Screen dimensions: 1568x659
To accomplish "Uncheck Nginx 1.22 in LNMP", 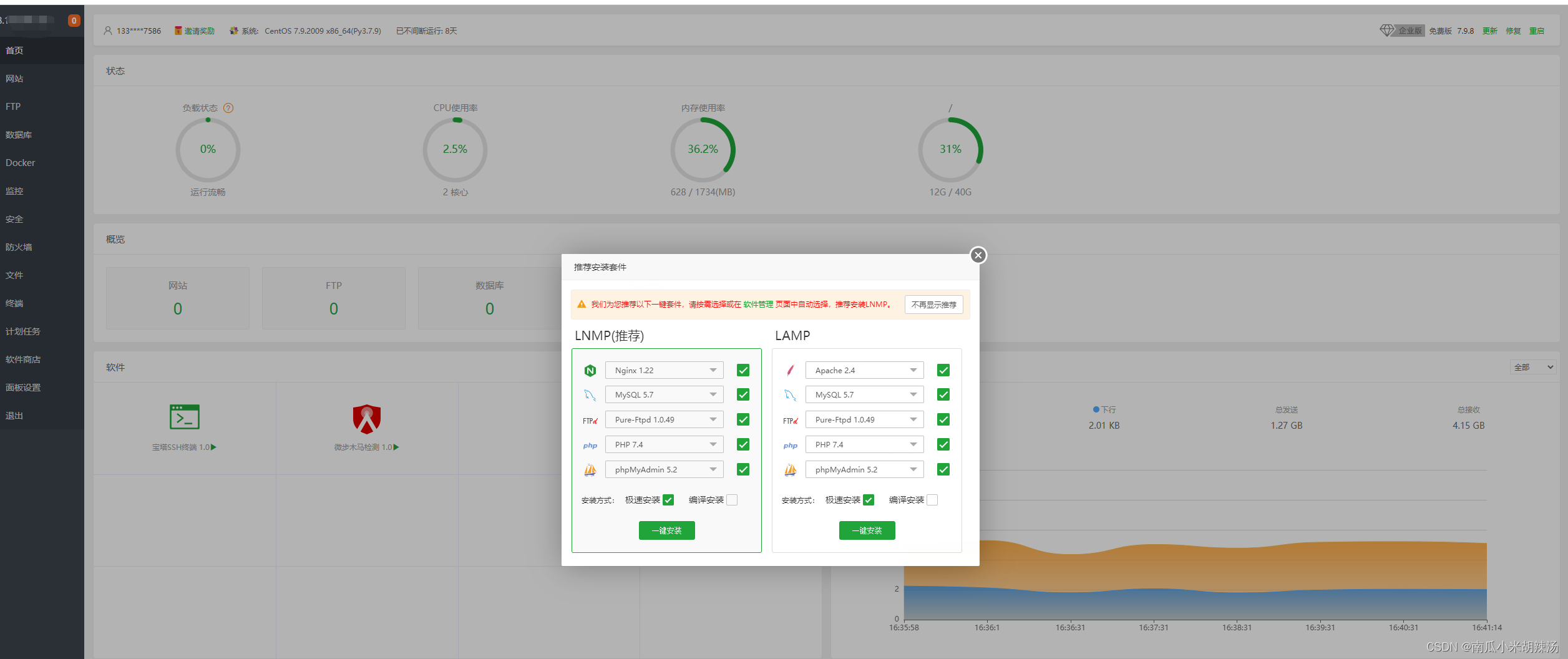I will click(x=743, y=371).
